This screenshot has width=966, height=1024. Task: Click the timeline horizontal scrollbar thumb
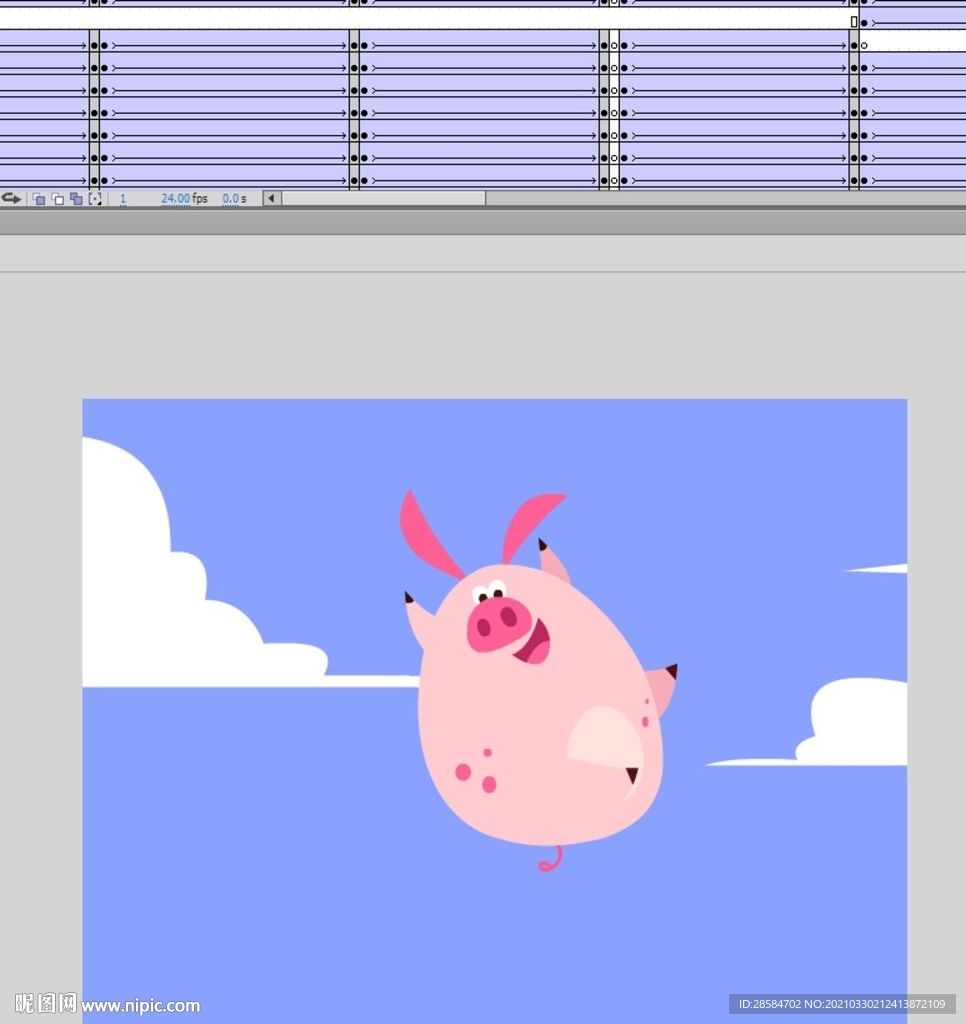(x=383, y=199)
